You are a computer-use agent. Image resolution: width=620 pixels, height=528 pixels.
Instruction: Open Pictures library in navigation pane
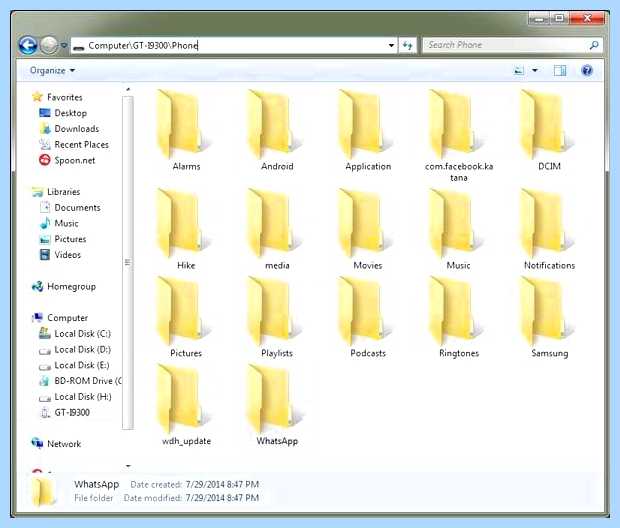point(63,239)
